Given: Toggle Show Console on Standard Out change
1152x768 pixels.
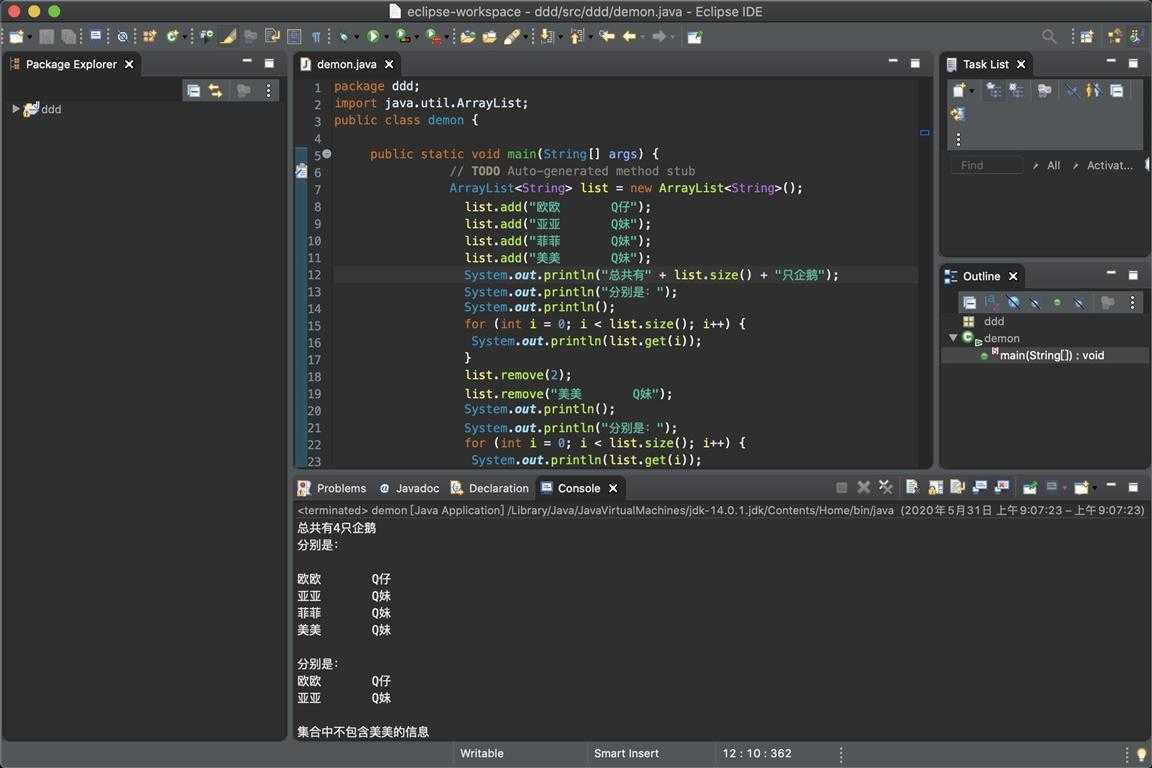Looking at the screenshot, I should point(980,487).
